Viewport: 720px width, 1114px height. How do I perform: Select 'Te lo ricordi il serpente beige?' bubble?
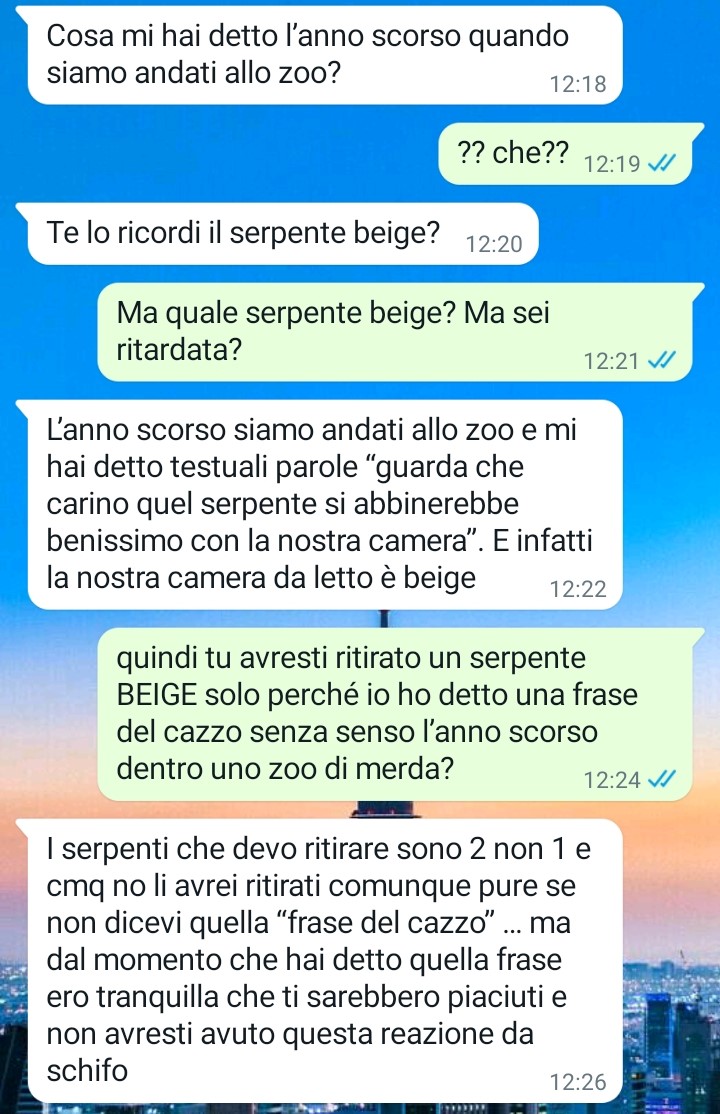click(x=283, y=234)
